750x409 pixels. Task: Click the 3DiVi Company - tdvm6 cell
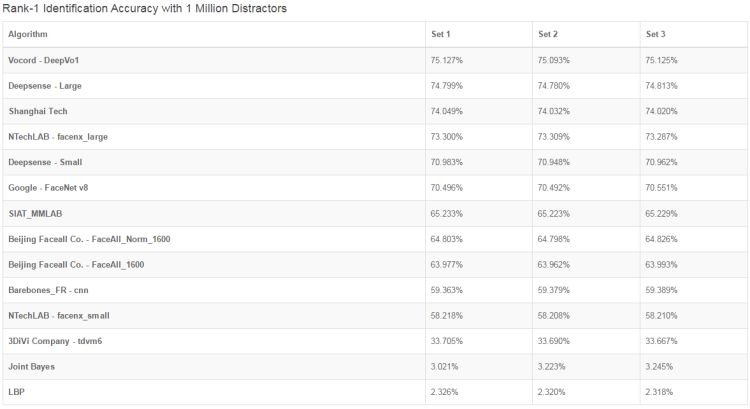pyautogui.click(x=55, y=341)
